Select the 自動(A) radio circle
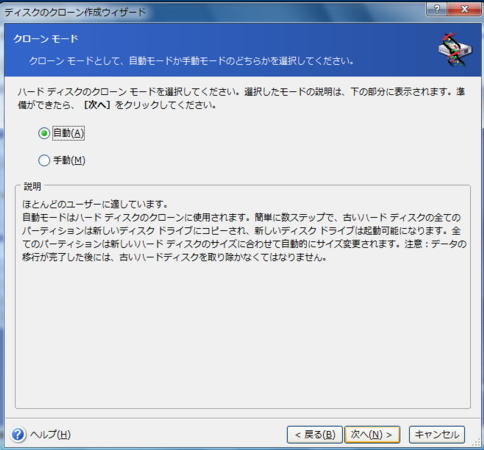This screenshot has height=450, width=484. (x=44, y=133)
